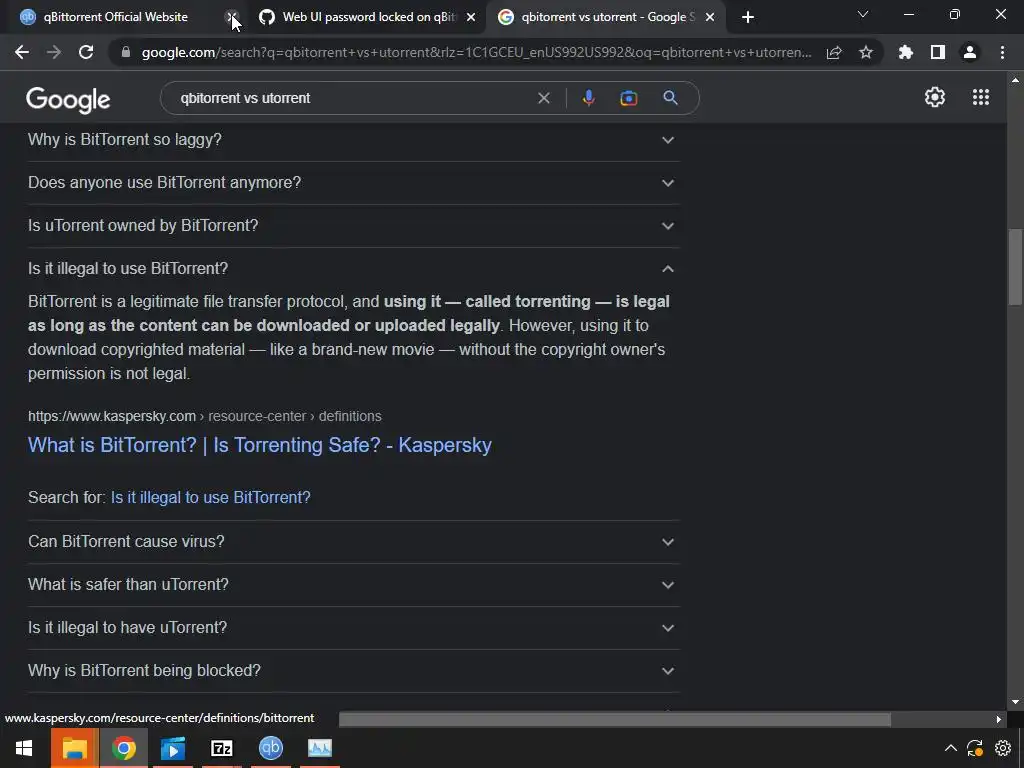1024x768 pixels.
Task: Click the forward navigation arrow
Action: point(54,52)
